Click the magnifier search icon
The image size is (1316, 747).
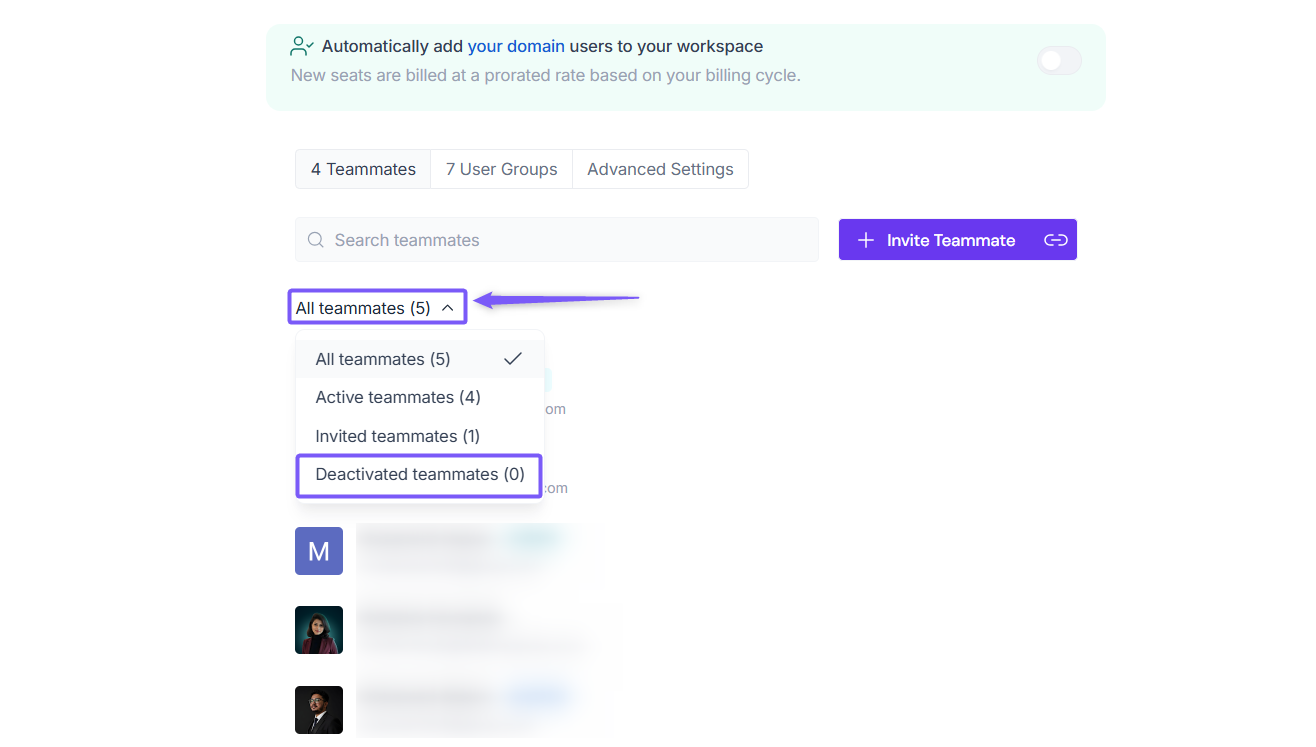pos(316,240)
